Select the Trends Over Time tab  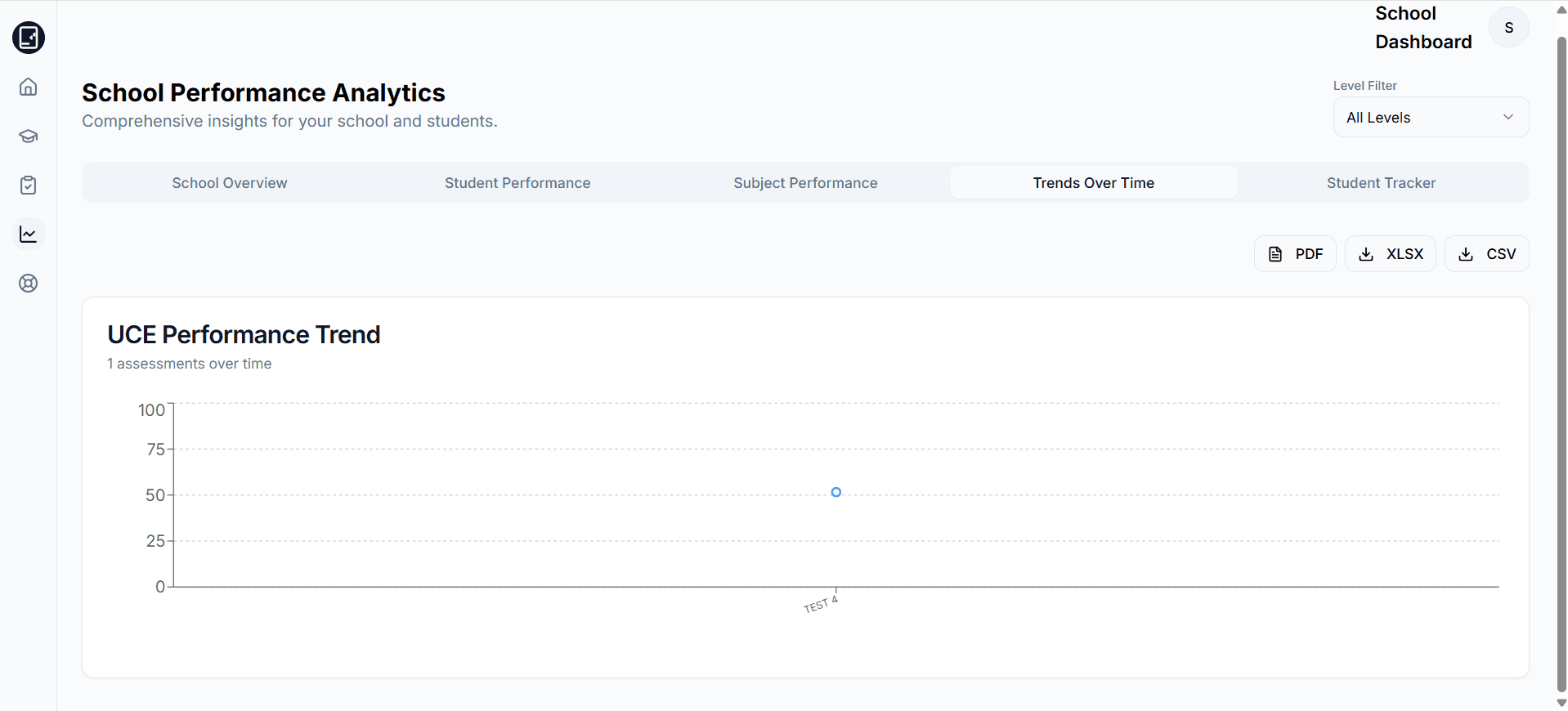1093,183
